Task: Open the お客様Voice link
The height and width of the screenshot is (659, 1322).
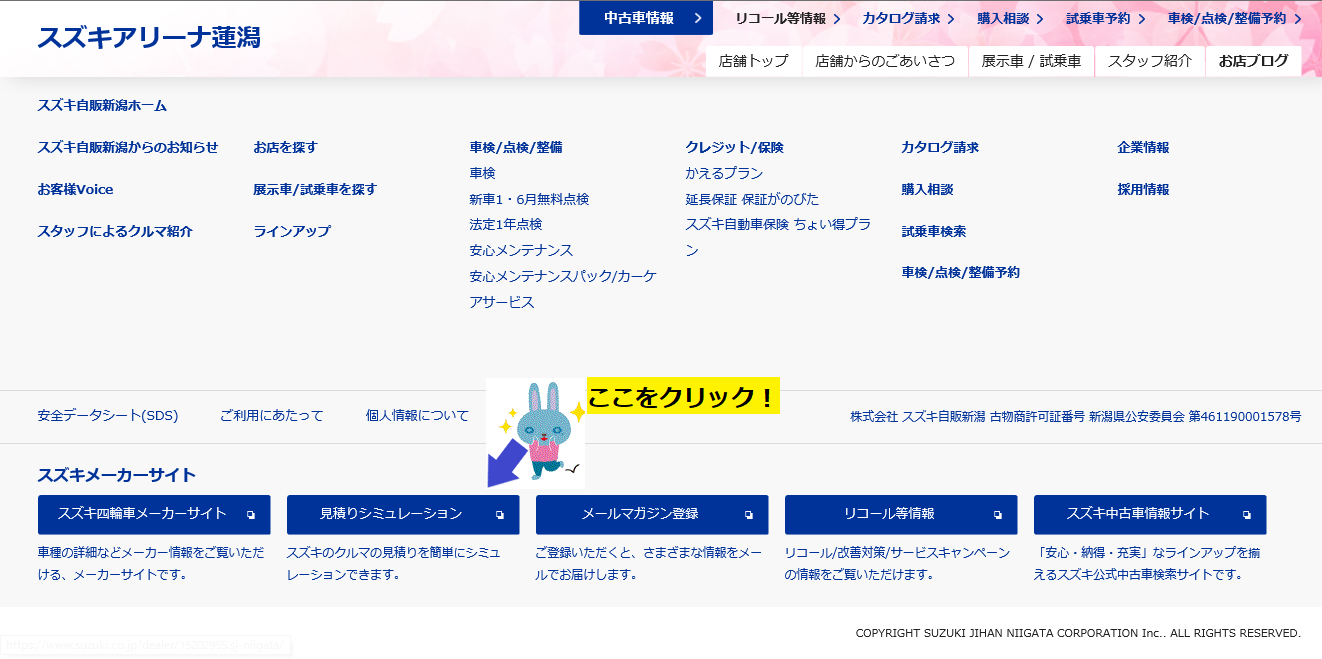Action: coord(76,189)
